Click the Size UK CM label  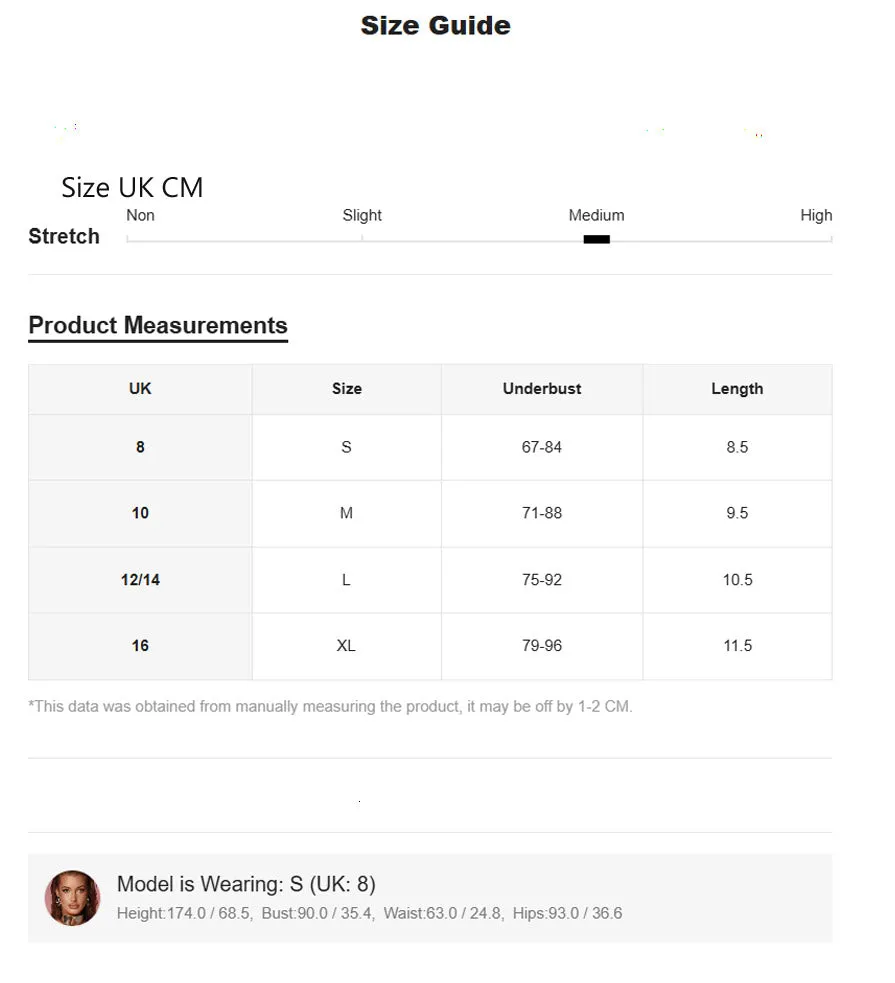tap(132, 187)
